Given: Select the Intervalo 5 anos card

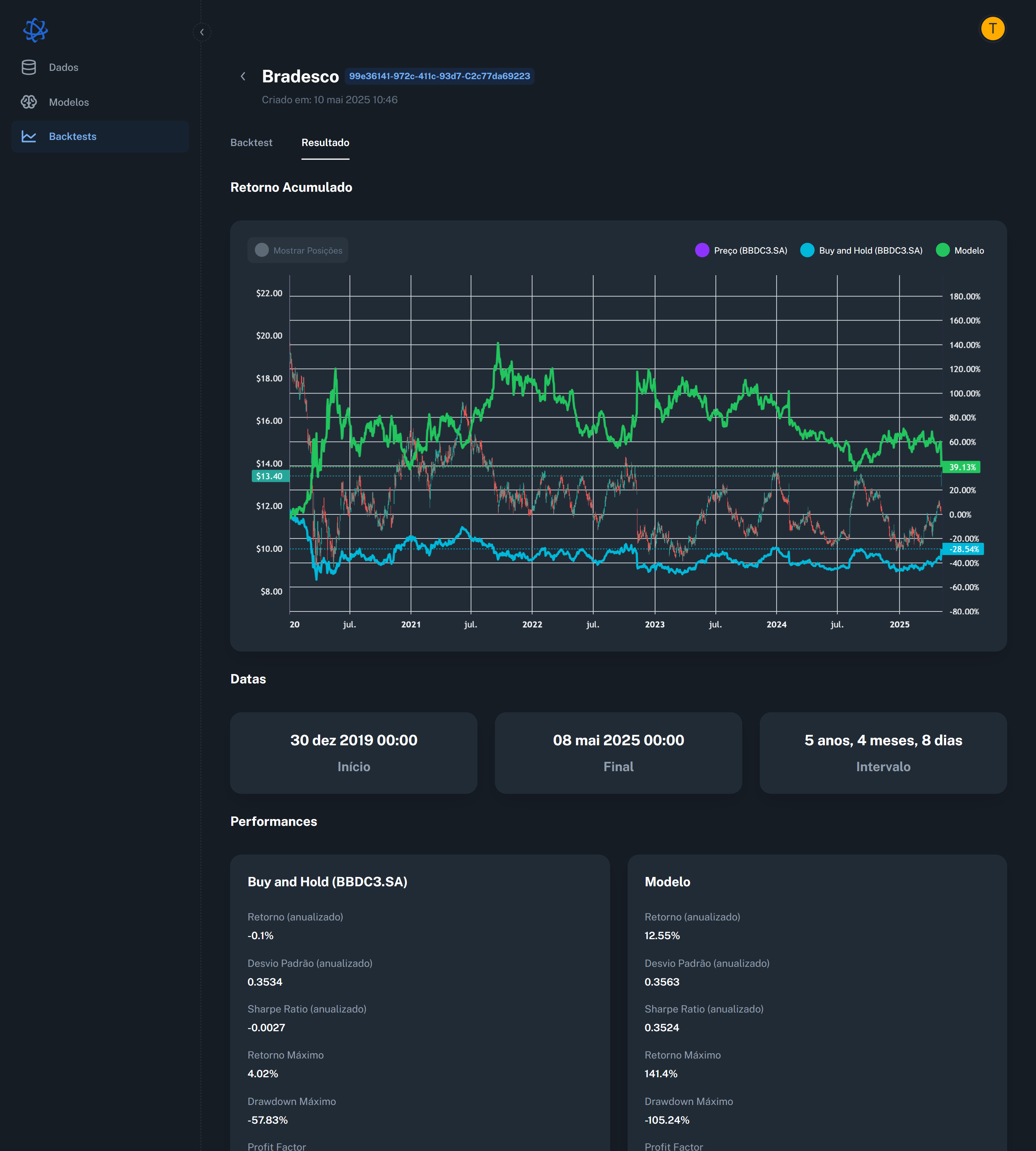Looking at the screenshot, I should [883, 752].
